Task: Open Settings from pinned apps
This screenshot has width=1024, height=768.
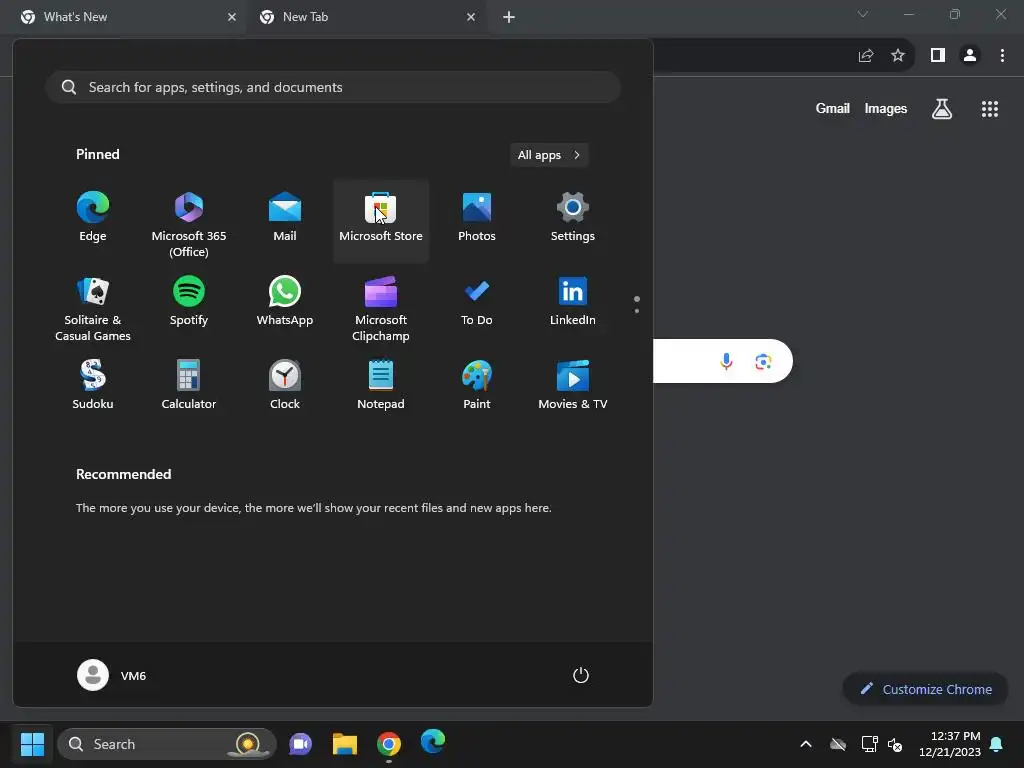Action: (x=573, y=218)
